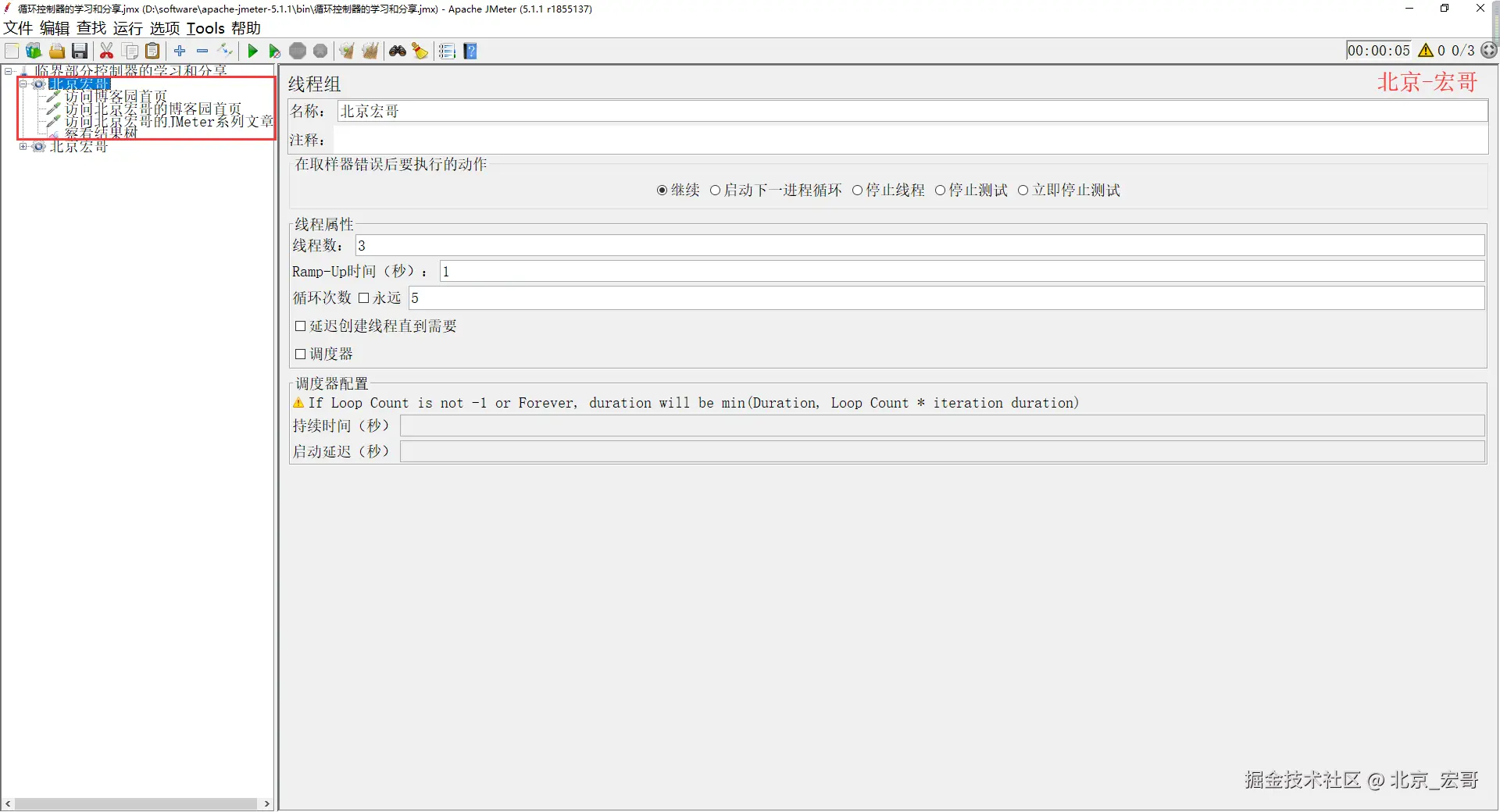Screen dimensions: 1500x812
Task: Click the tree panel scroll-left arrow
Action: click(8, 803)
